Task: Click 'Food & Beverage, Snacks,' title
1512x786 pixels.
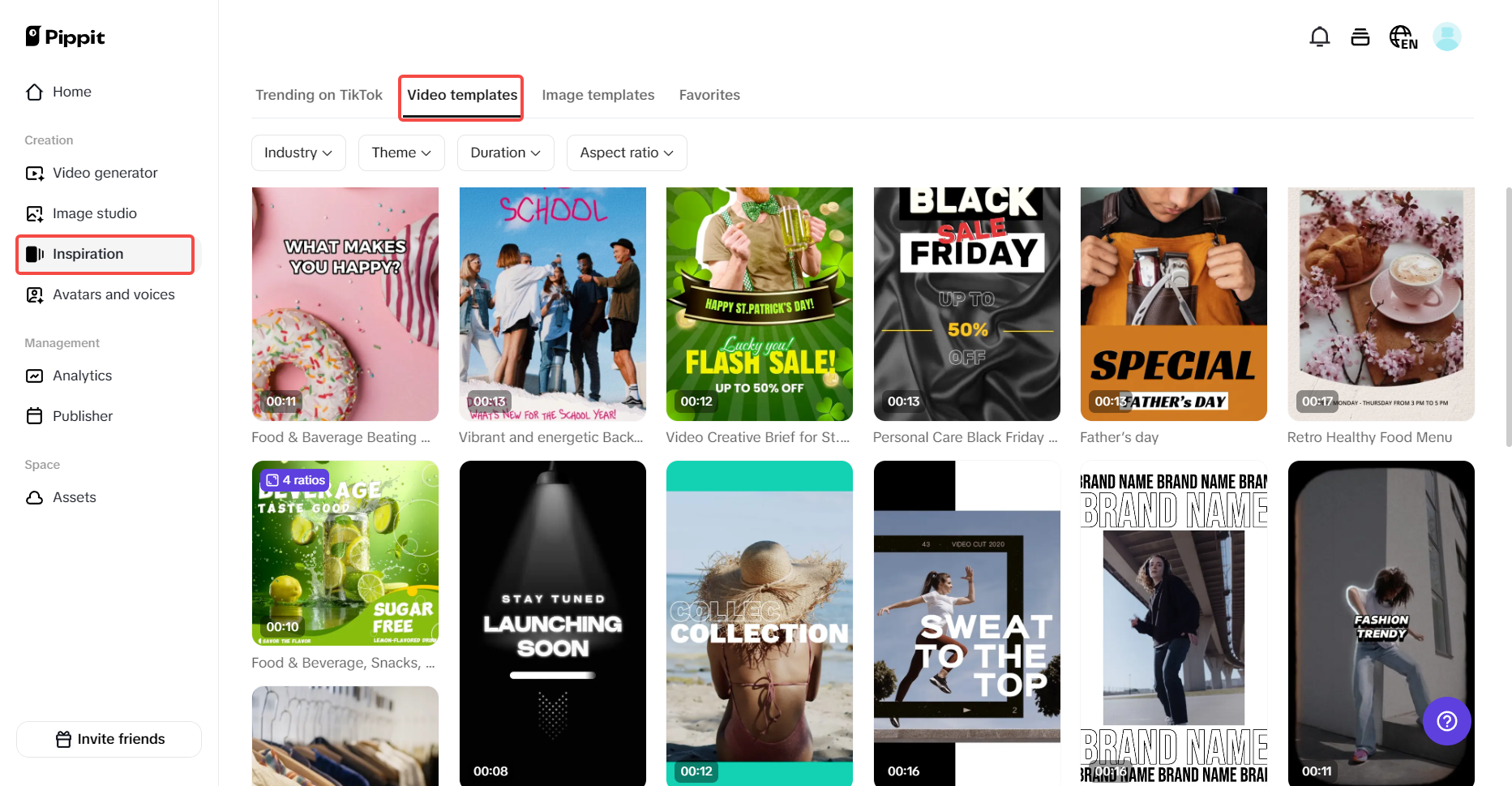Action: click(x=343, y=663)
